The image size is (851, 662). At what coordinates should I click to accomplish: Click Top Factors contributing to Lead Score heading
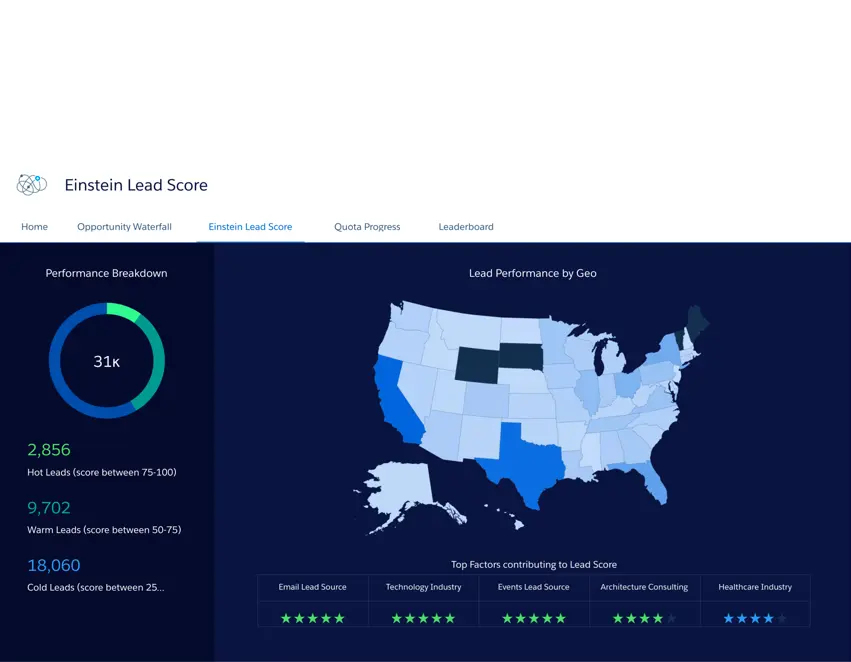pos(534,564)
